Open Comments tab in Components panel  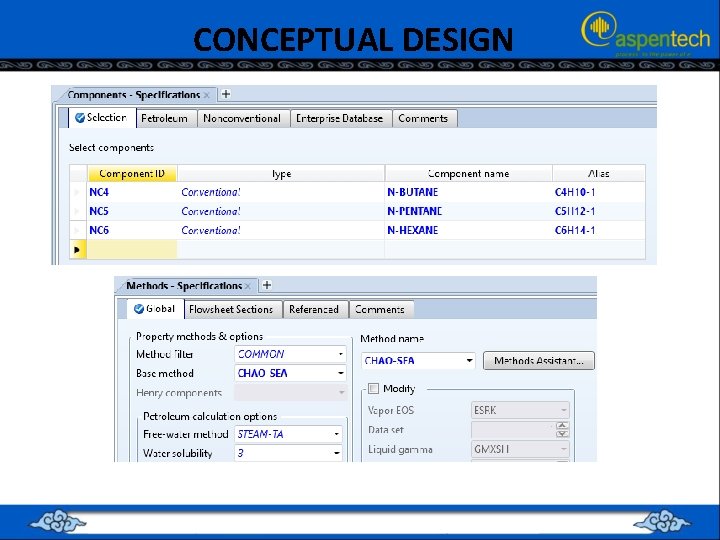(x=423, y=118)
